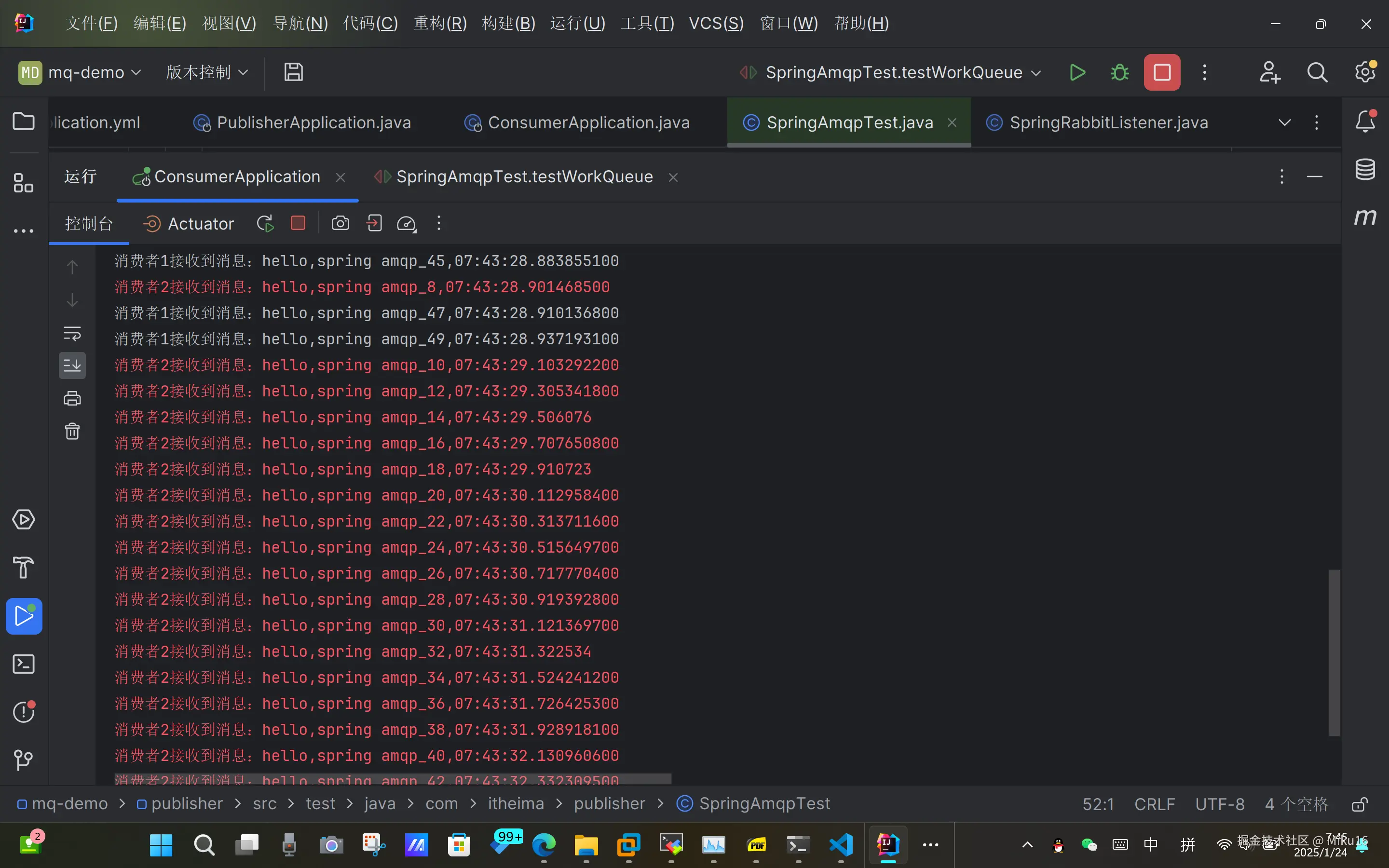Toggle soft-wrap in console output
1389x868 pixels.
(72, 333)
